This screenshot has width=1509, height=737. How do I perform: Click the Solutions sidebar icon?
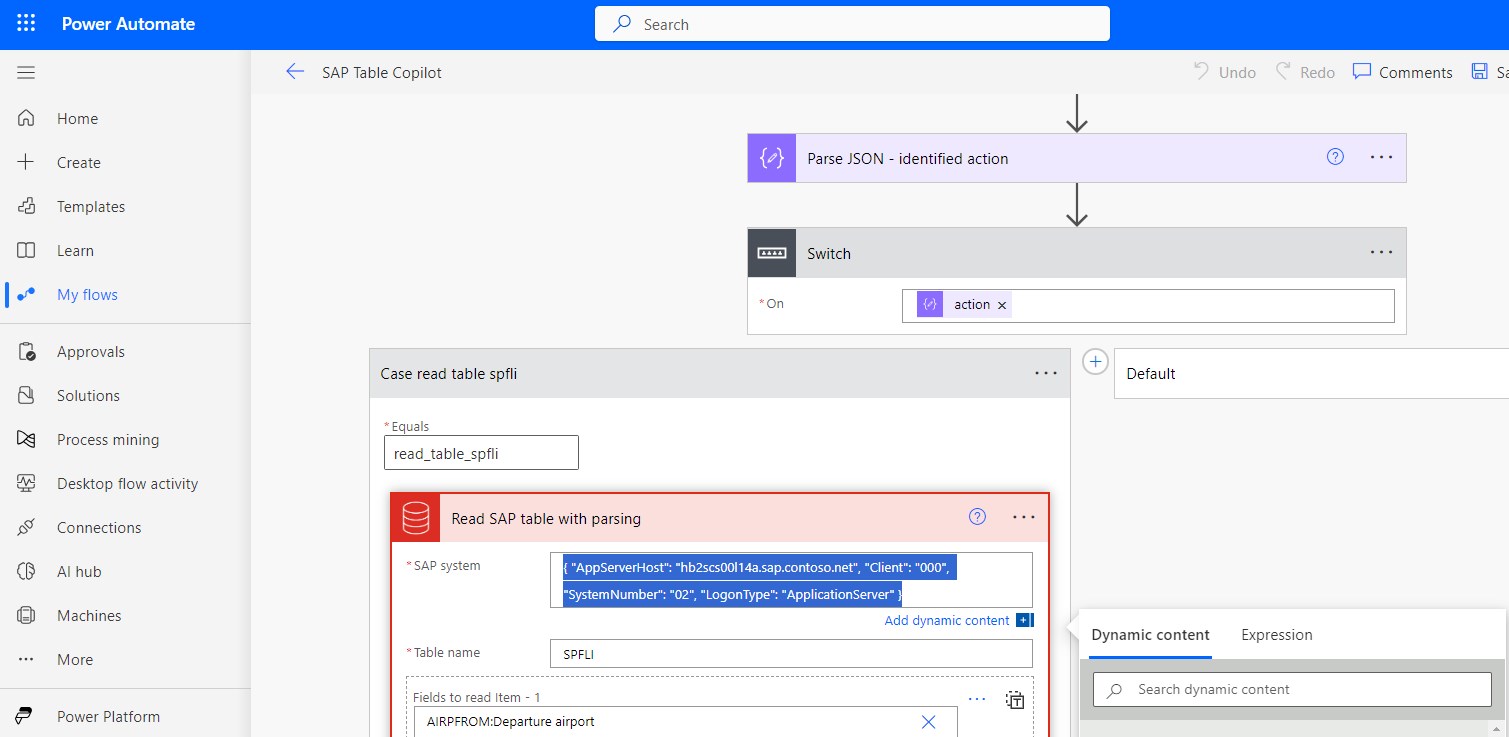point(26,395)
